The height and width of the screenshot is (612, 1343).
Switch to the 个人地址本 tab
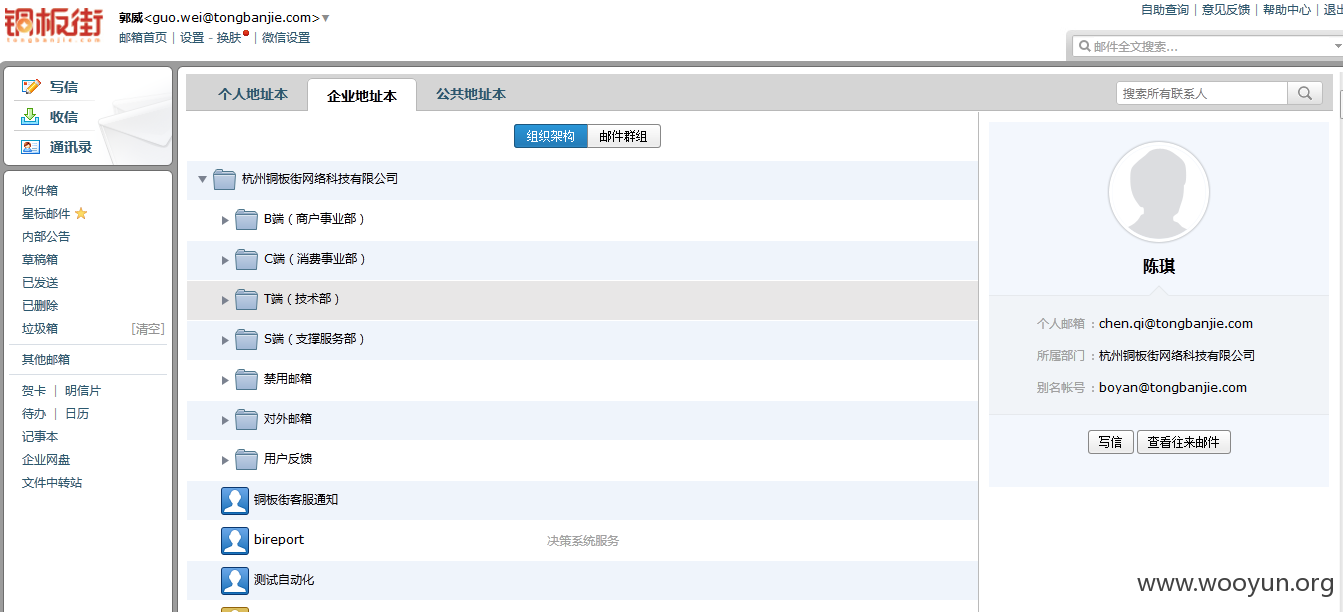click(253, 94)
